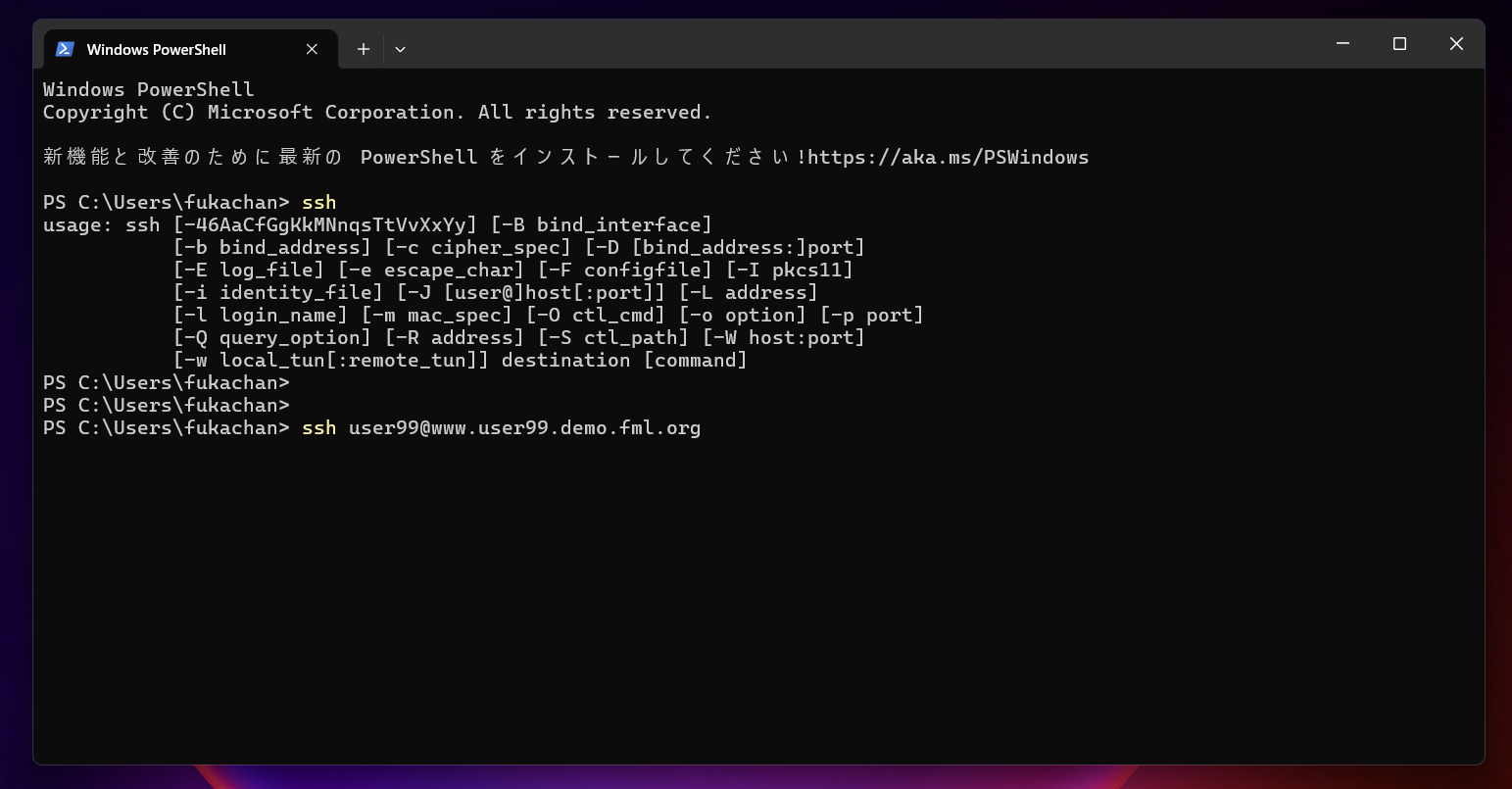
Task: Click the '[-46AaCfGgKkMNnqsTtVvXxYy]' flags text
Action: tap(325, 224)
